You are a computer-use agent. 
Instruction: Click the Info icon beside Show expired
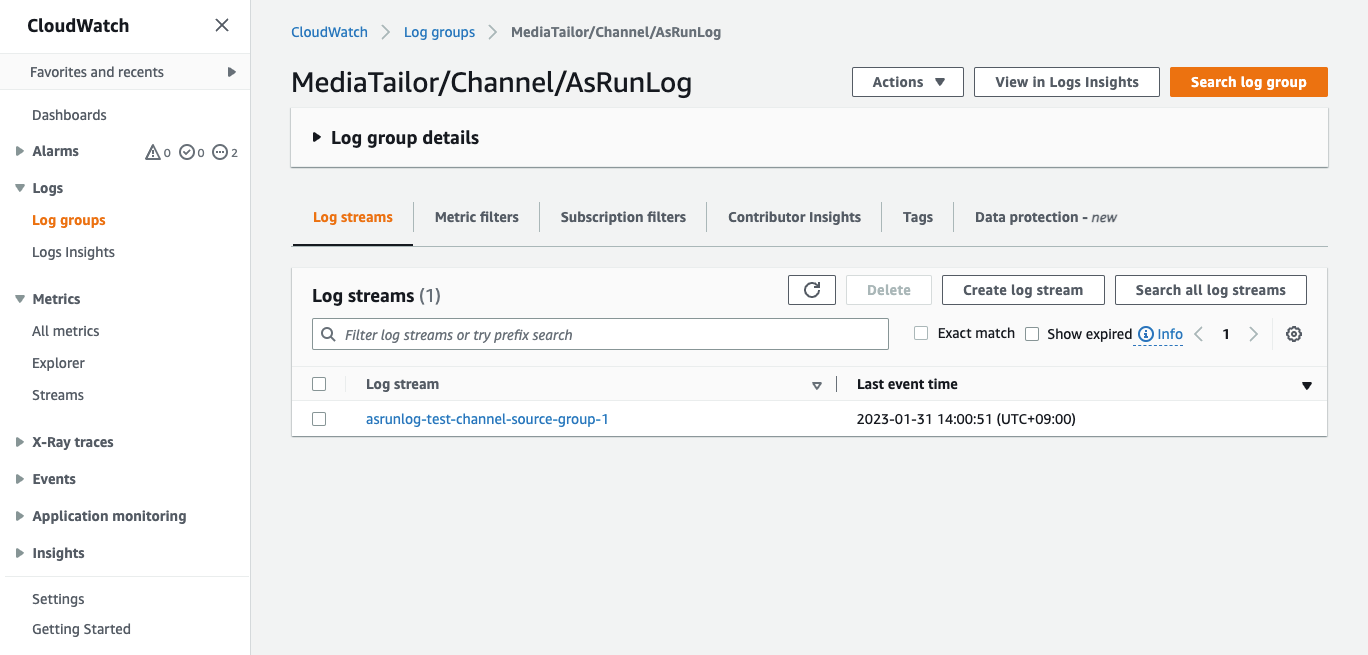coord(1146,334)
